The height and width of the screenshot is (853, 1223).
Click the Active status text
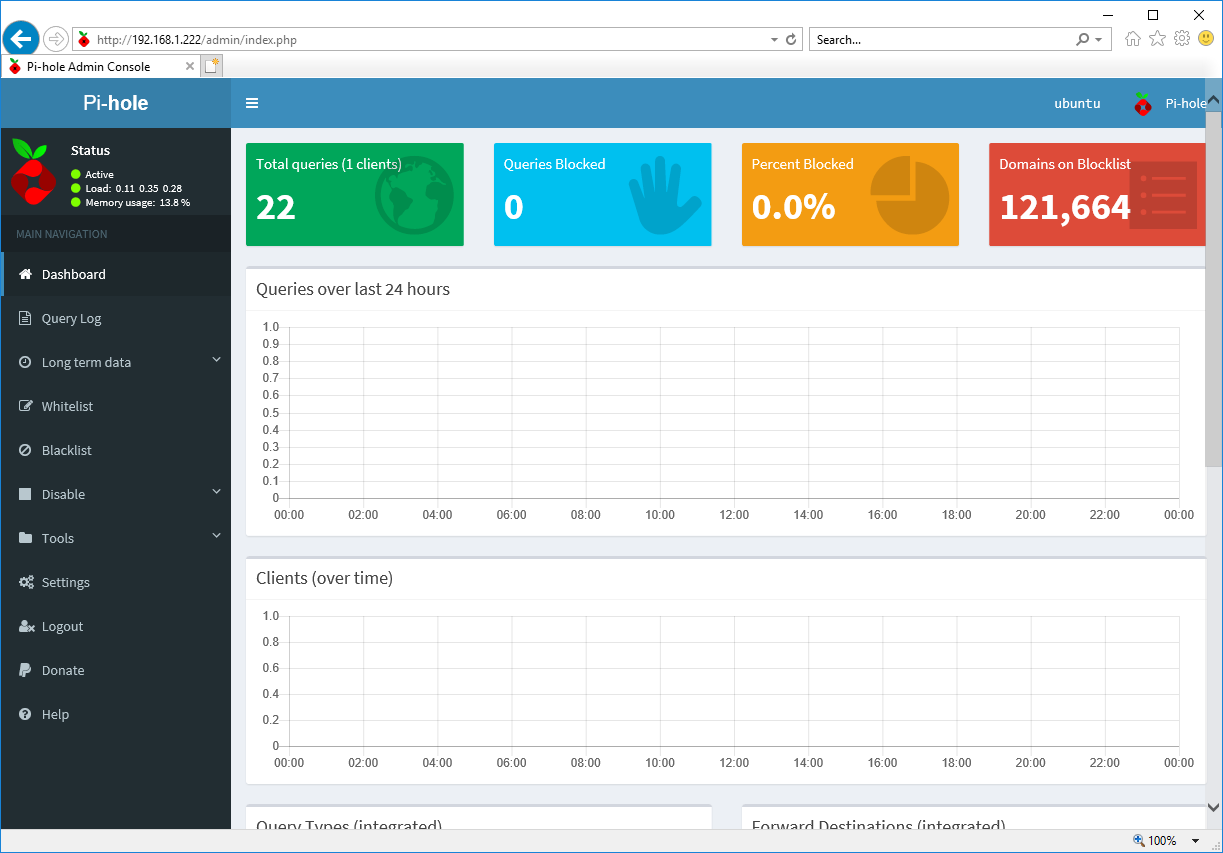coord(99,174)
